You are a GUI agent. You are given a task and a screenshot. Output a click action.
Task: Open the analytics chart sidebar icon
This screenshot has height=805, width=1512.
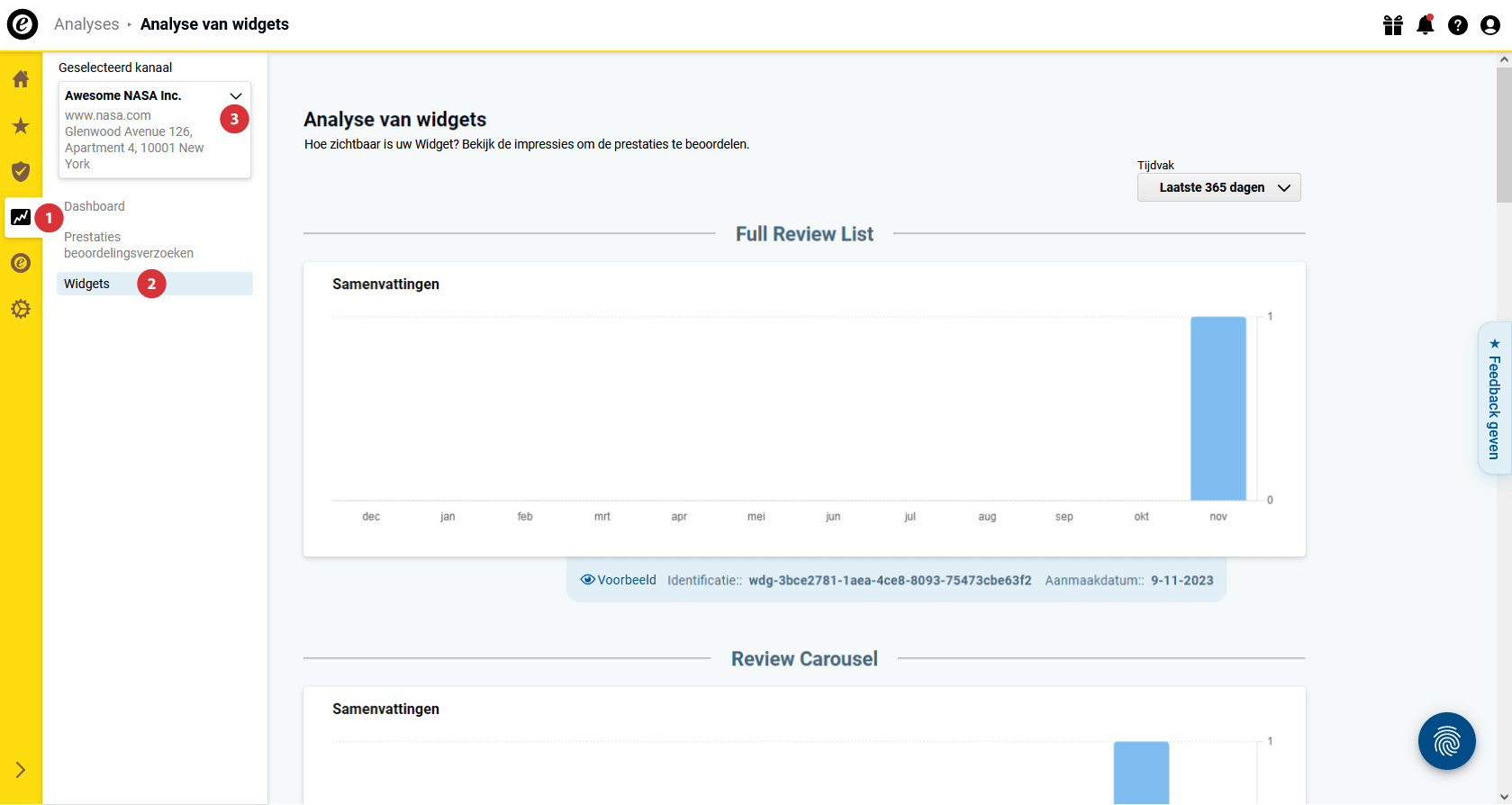point(21,217)
